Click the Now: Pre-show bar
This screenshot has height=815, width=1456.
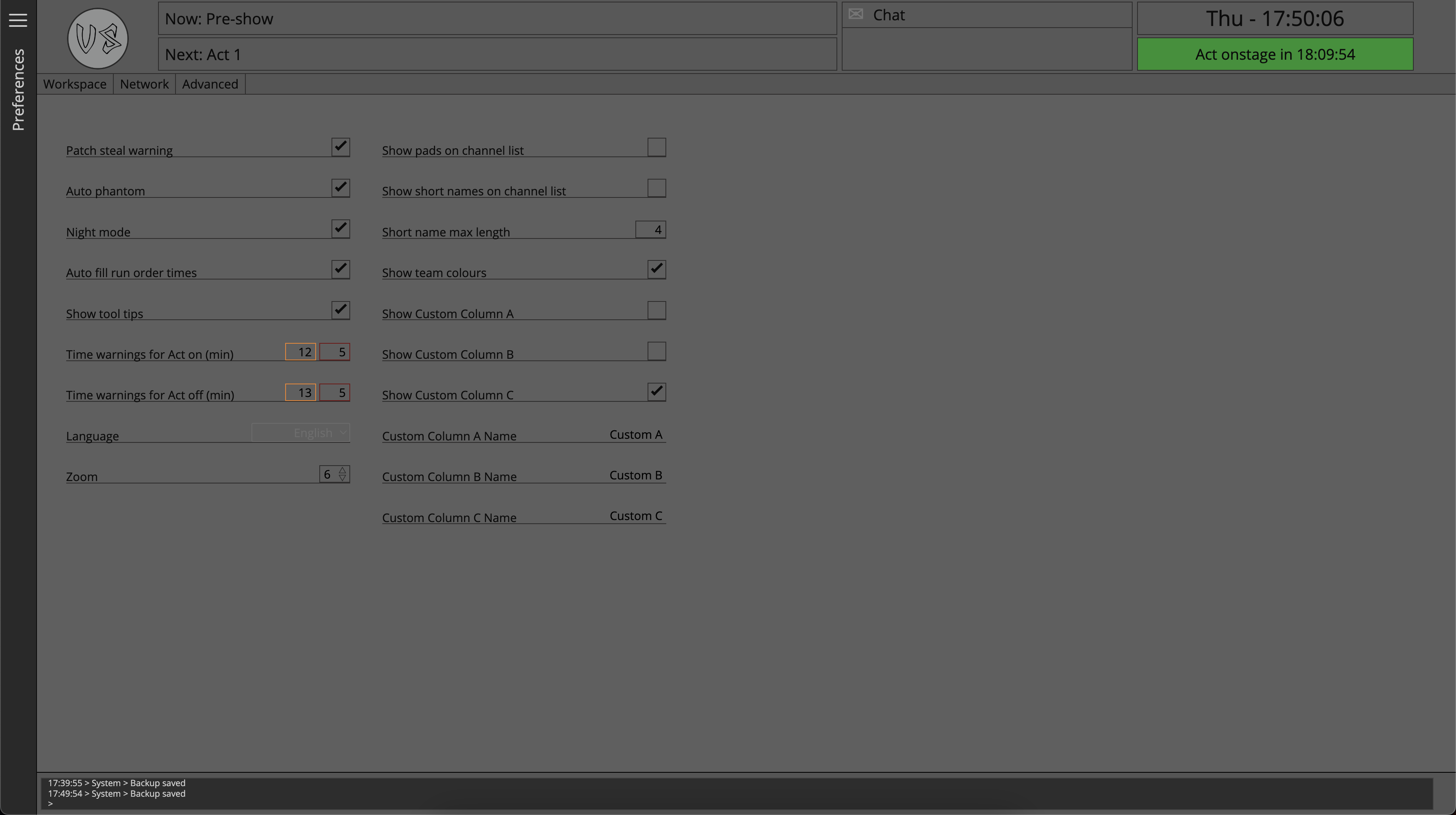click(497, 19)
